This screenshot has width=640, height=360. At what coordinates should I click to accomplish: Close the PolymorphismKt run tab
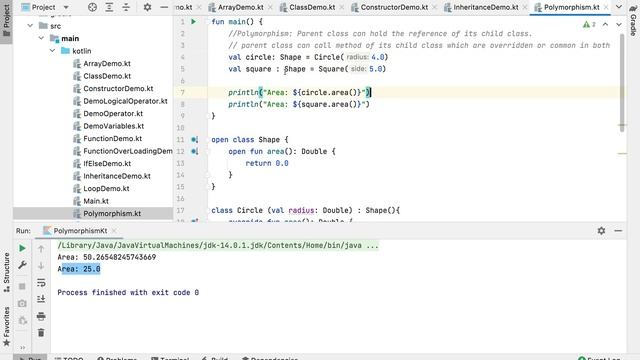(114, 231)
